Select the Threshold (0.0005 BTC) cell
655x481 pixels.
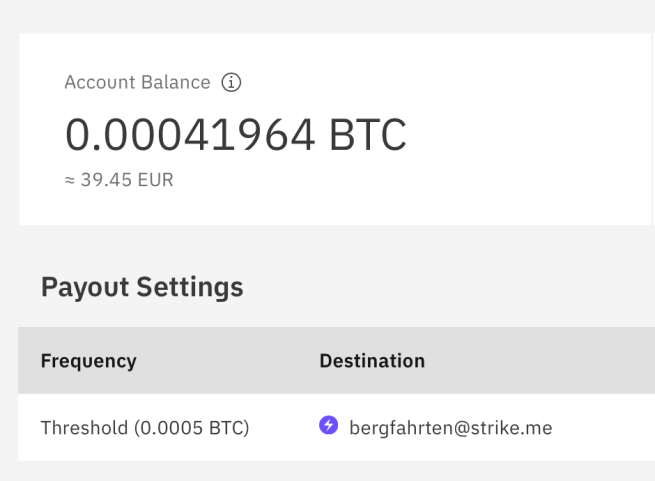144,428
